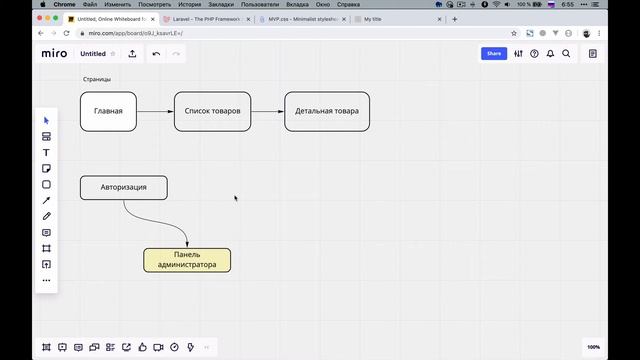The width and height of the screenshot is (640, 360).
Task: Open a new browser tab
Action: click(454, 19)
